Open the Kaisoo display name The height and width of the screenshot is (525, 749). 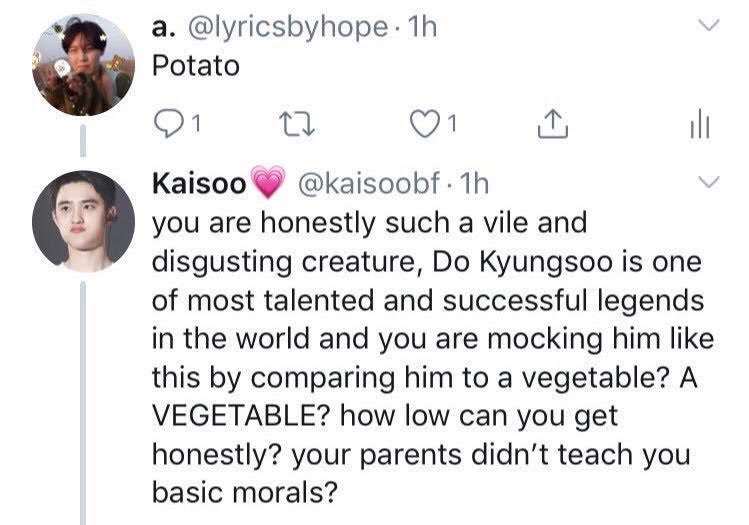(199, 185)
